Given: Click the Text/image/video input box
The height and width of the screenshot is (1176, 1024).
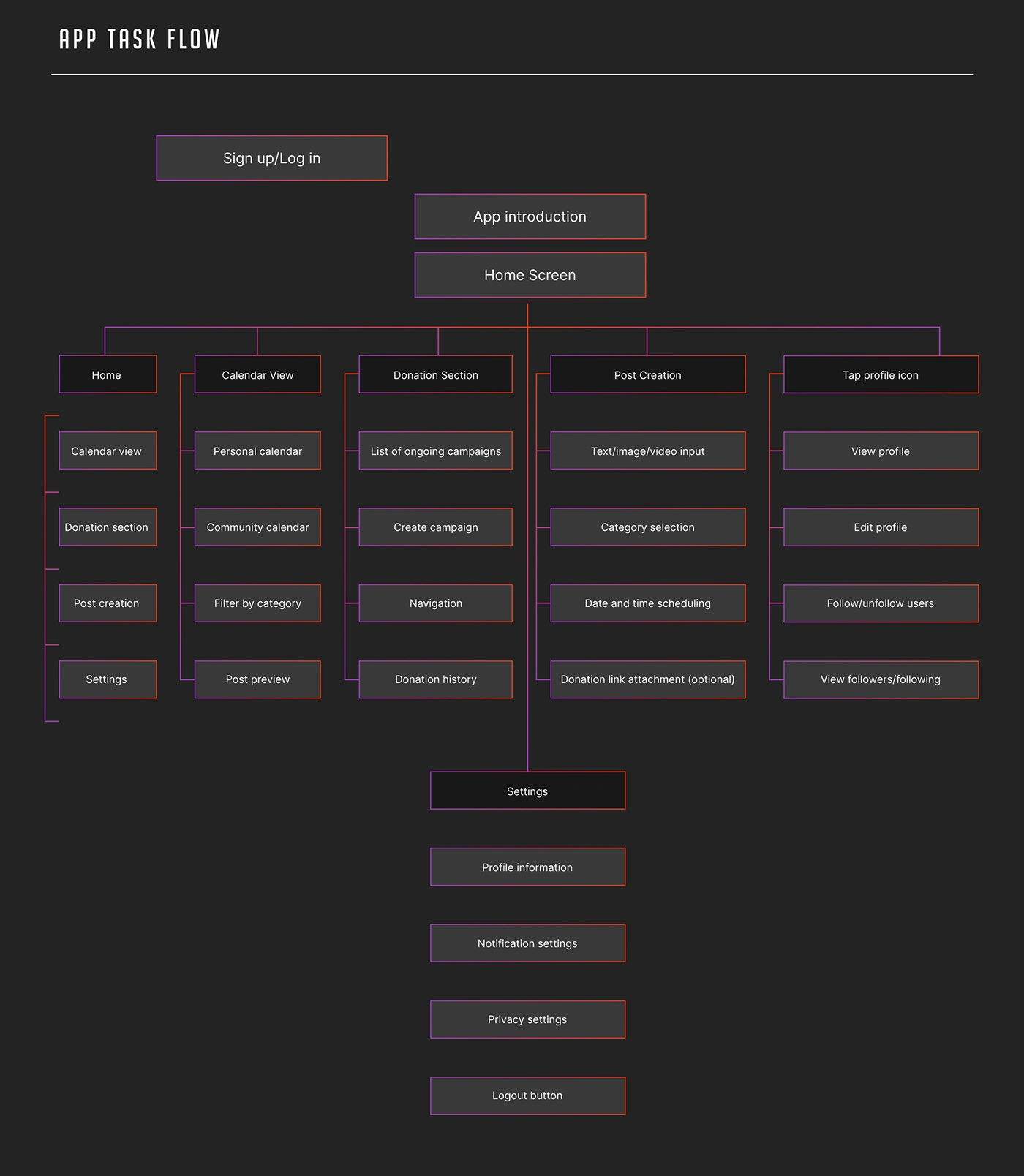Looking at the screenshot, I should [x=648, y=451].
